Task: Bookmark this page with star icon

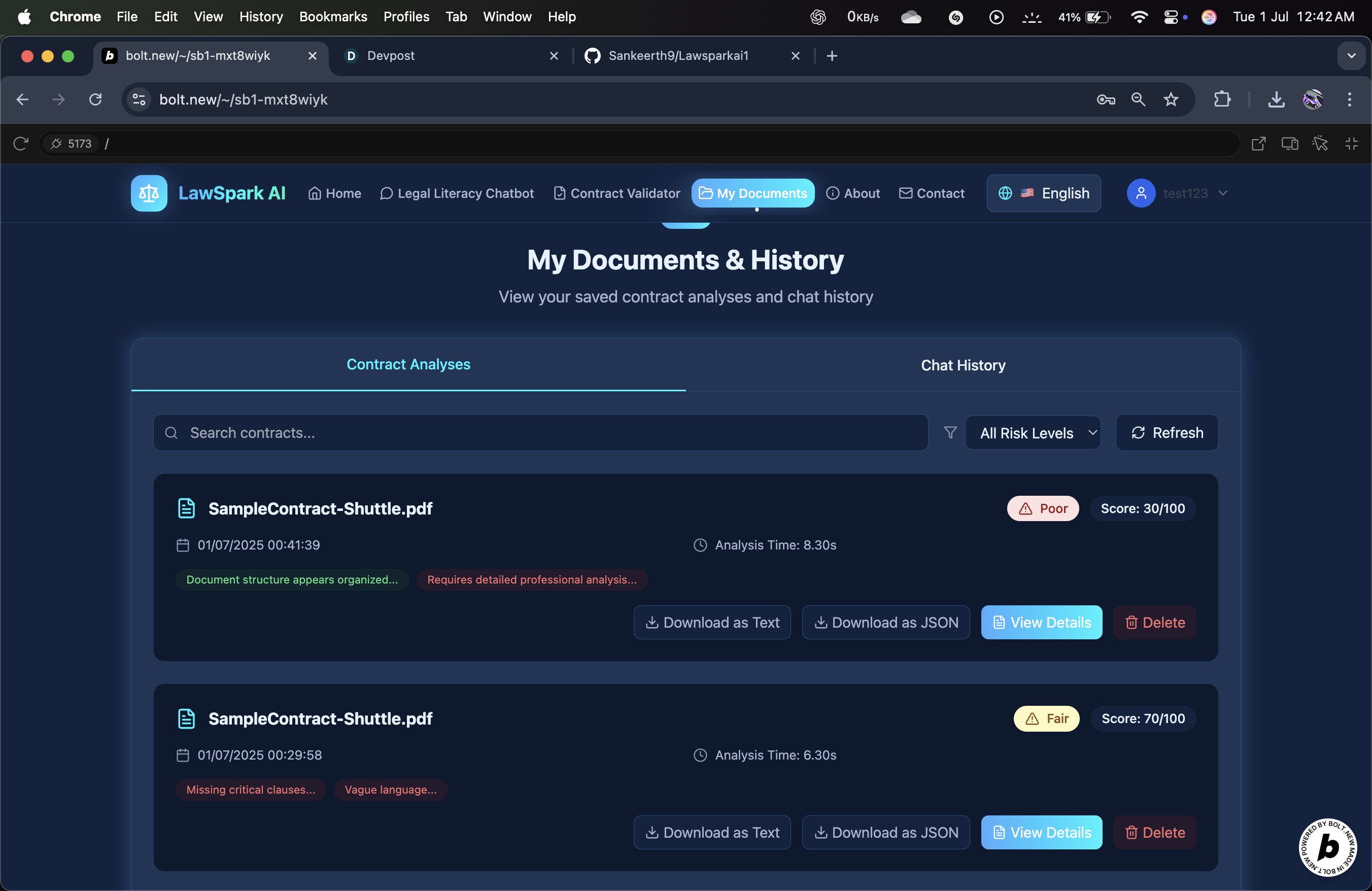Action: [x=1170, y=99]
